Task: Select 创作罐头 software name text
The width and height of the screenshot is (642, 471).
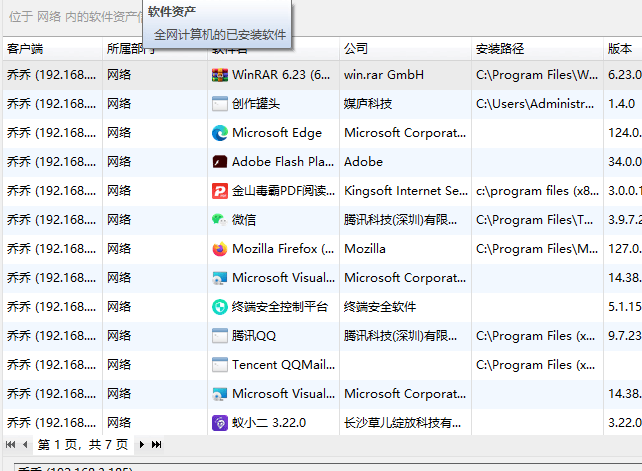Action: click(x=256, y=104)
